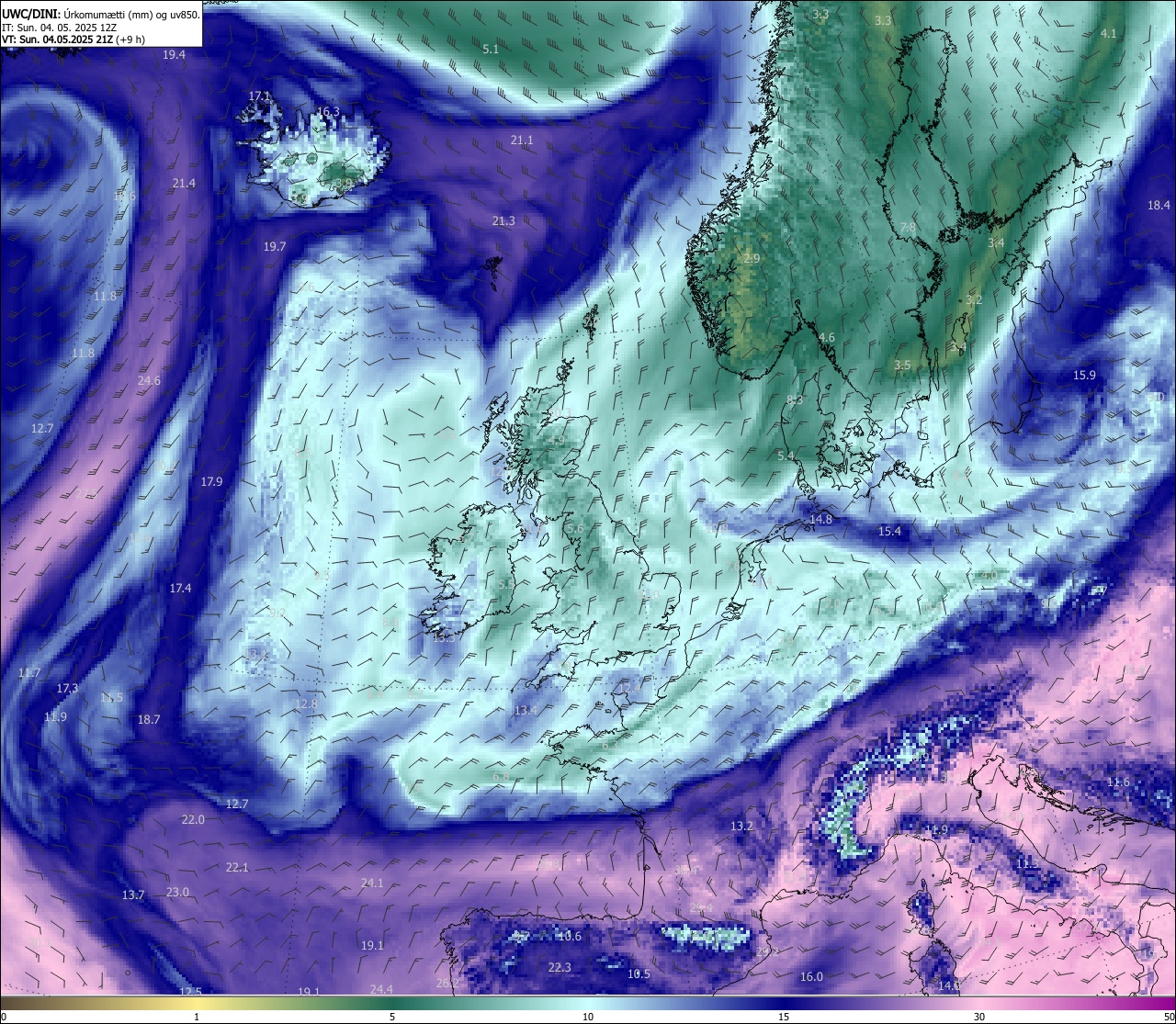Click the 24.6 value on the map
The width and height of the screenshot is (1176, 1024).
(149, 380)
